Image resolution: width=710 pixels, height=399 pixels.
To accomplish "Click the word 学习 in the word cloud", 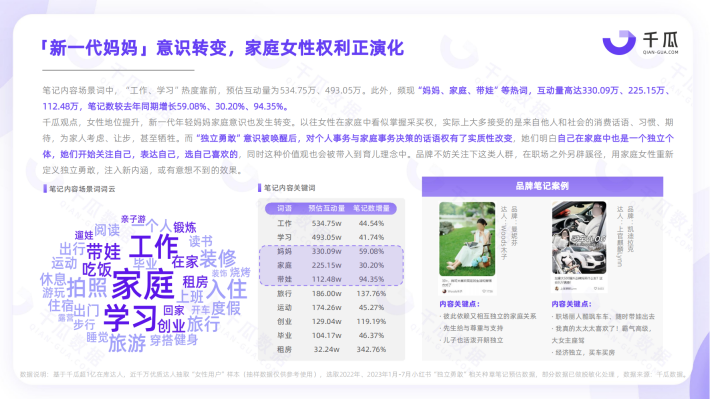I will coord(130,317).
